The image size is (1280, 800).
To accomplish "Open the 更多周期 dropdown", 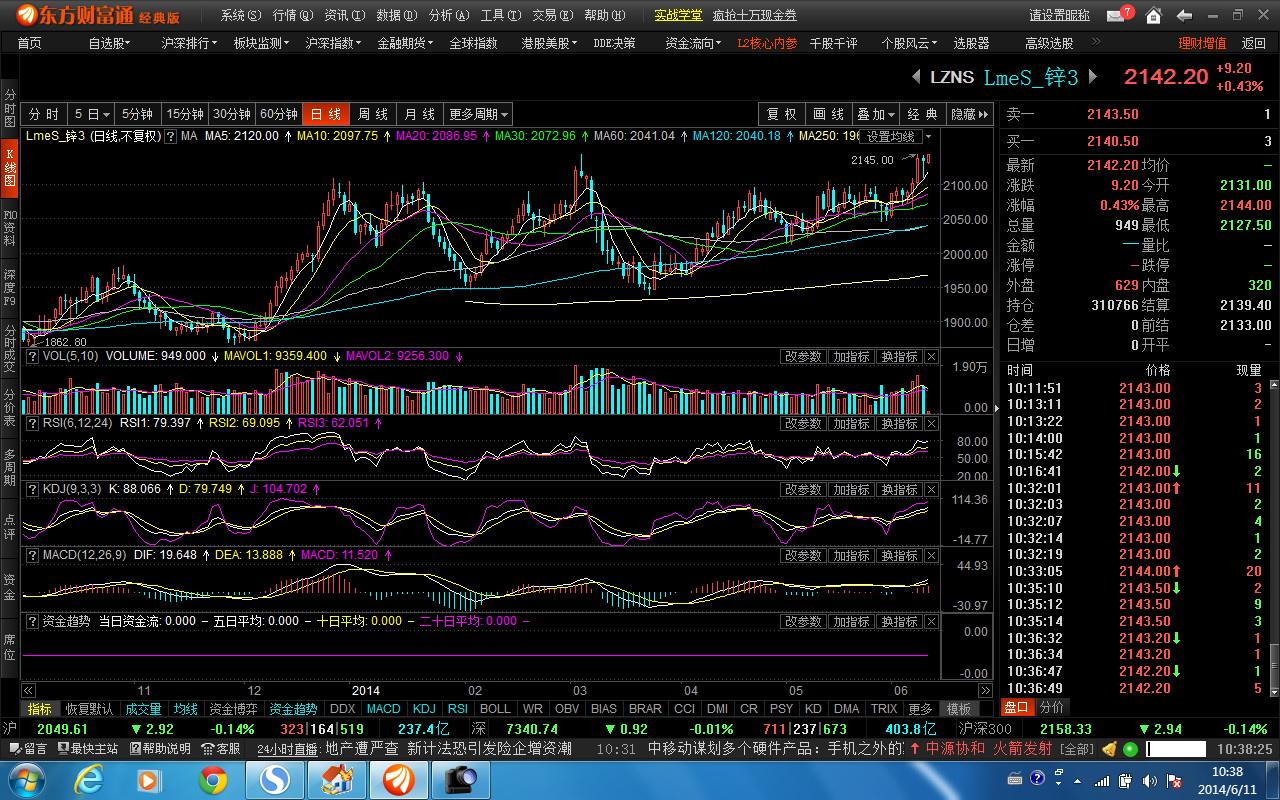I will click(478, 114).
